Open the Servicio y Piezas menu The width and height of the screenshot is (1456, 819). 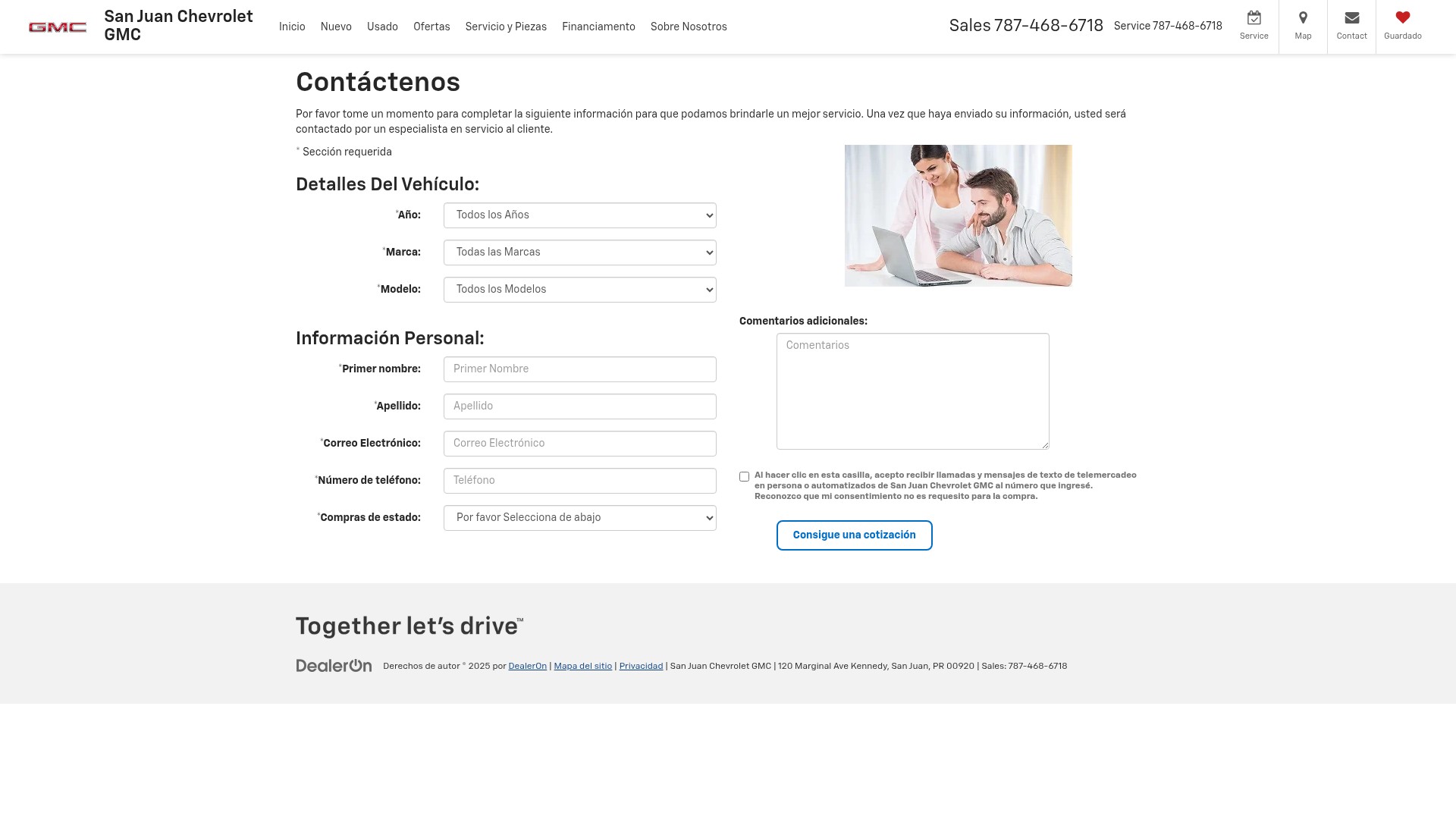[x=506, y=27]
